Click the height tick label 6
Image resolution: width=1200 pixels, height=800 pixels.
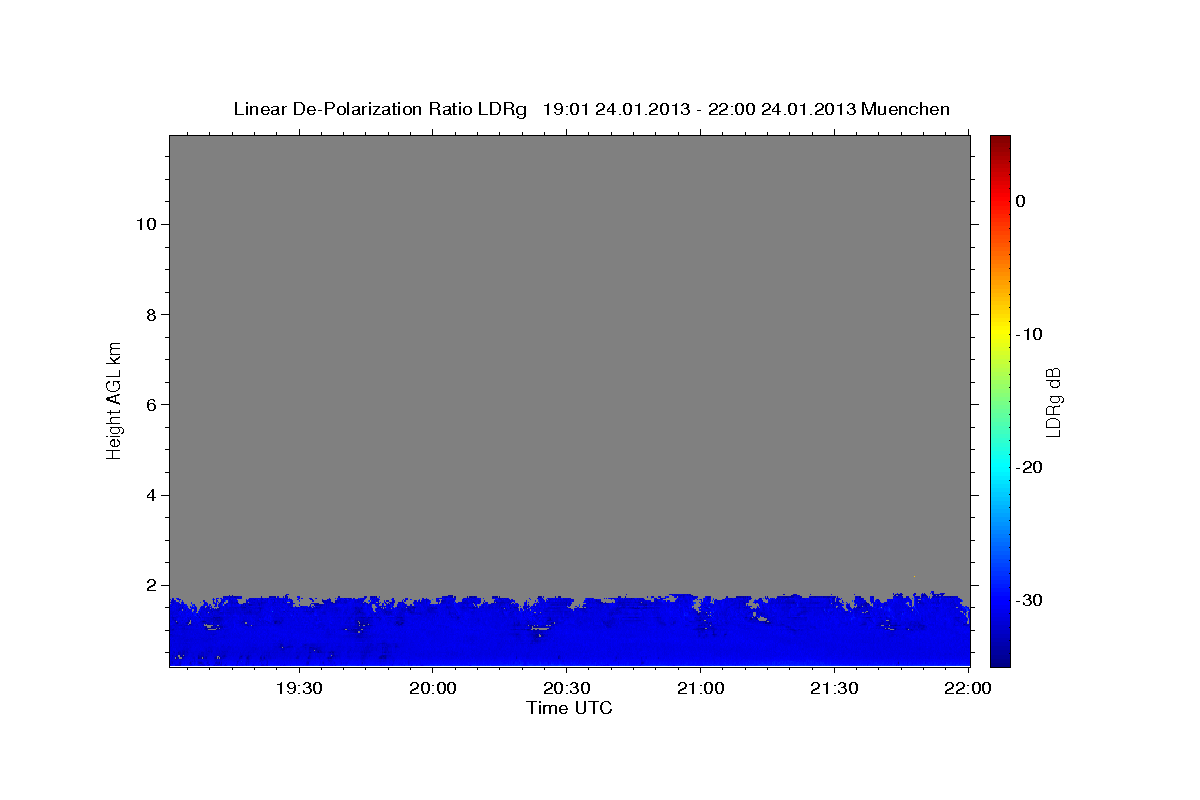(x=150, y=405)
